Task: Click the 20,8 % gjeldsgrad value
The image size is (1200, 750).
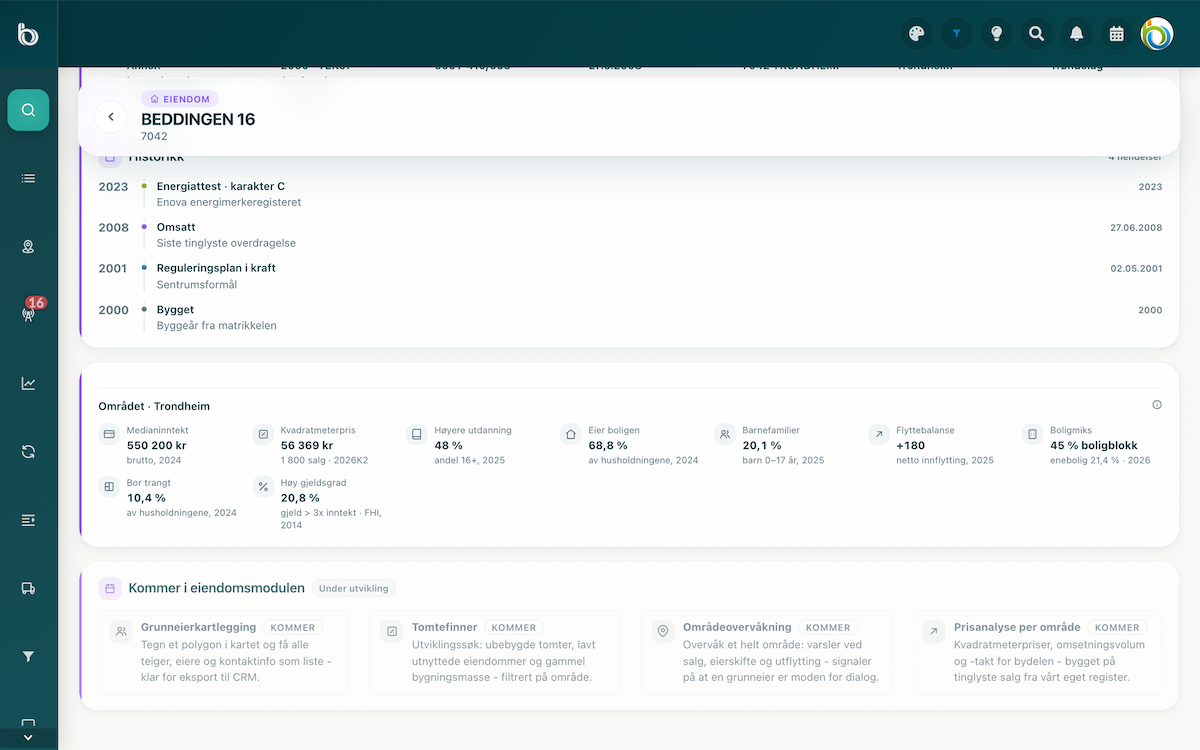Action: click(x=300, y=498)
